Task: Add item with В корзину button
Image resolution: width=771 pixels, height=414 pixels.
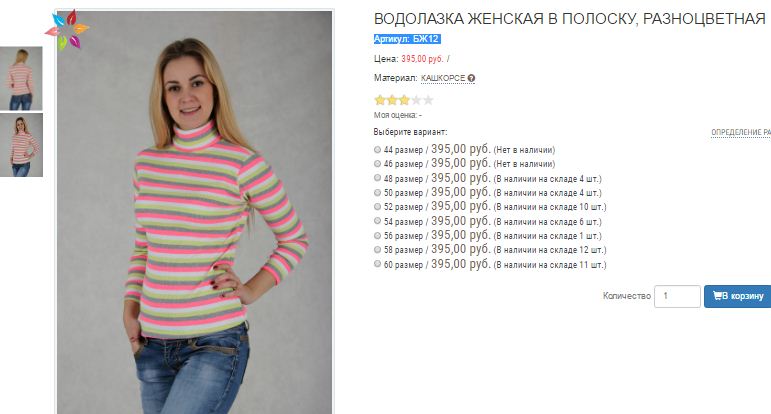Action: [x=738, y=296]
